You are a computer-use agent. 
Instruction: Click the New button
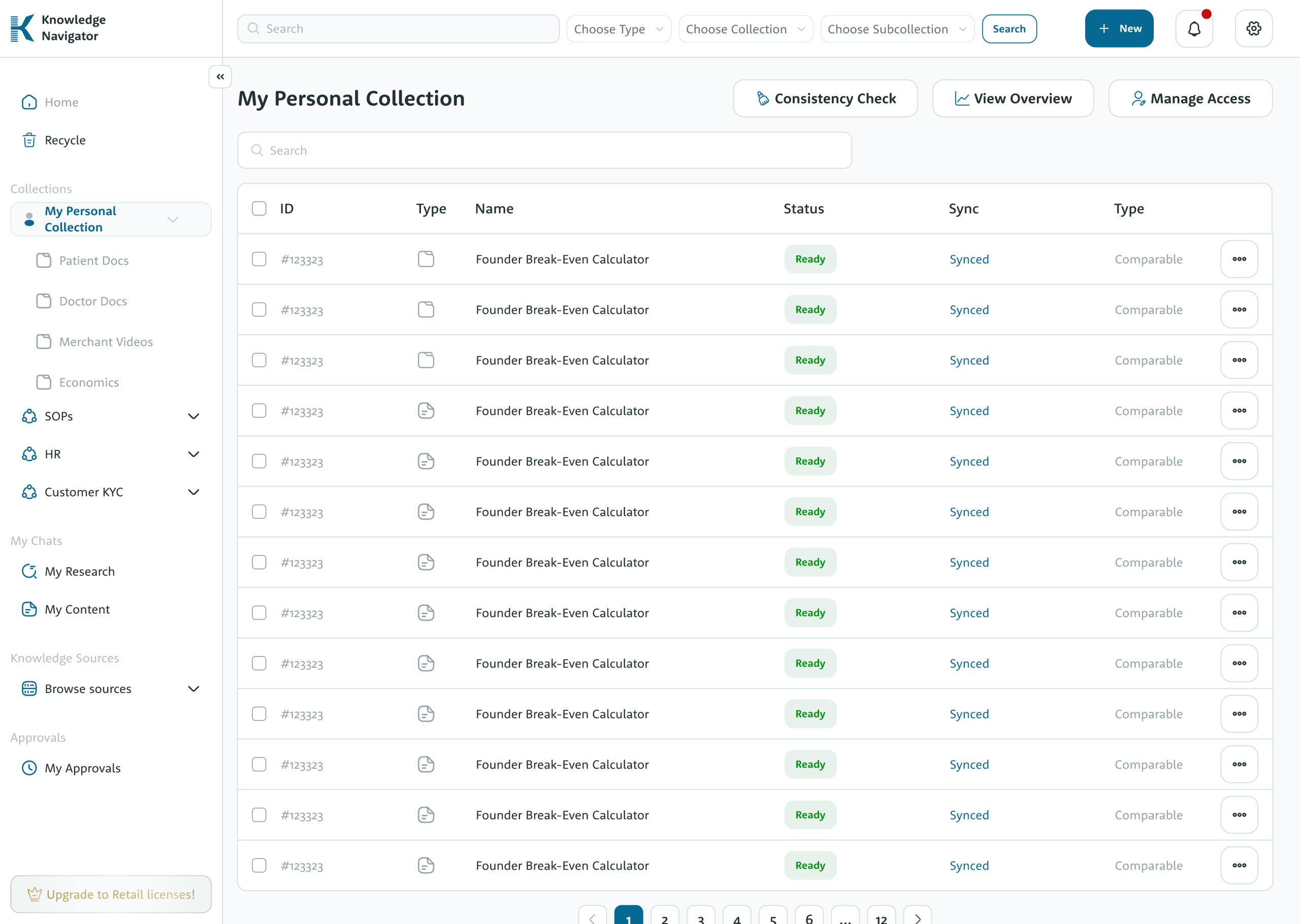pos(1119,28)
